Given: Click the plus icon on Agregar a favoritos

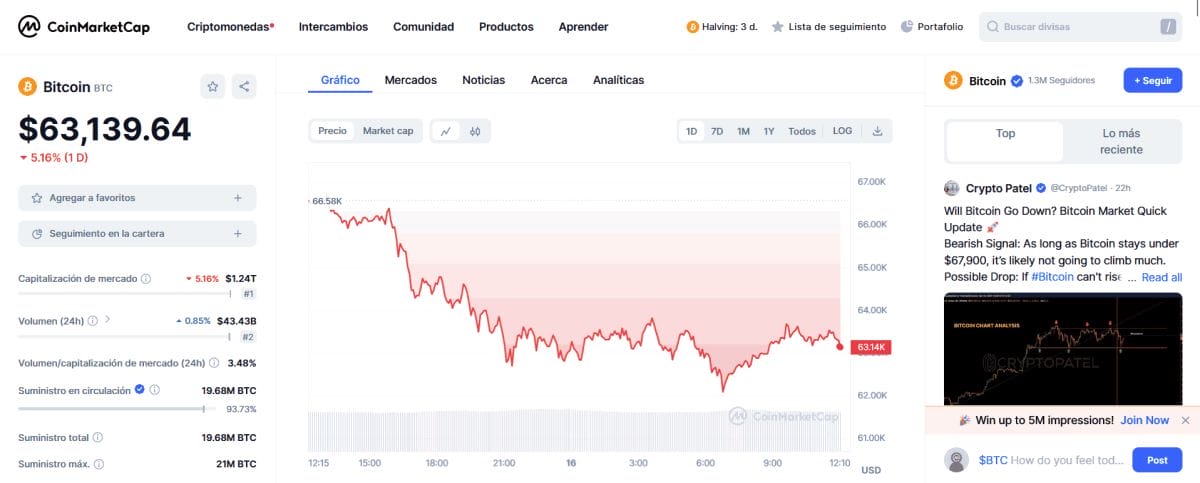Looking at the screenshot, I should pyautogui.click(x=237, y=198).
